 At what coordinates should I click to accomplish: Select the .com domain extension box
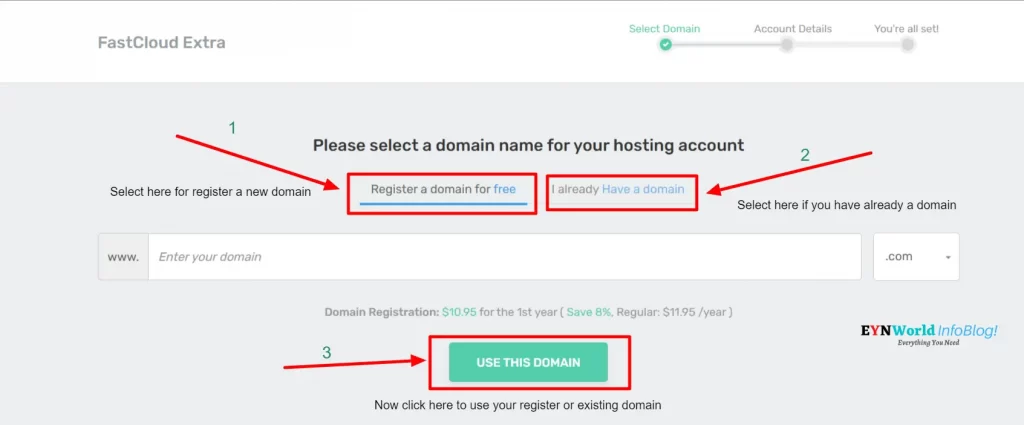tap(916, 257)
